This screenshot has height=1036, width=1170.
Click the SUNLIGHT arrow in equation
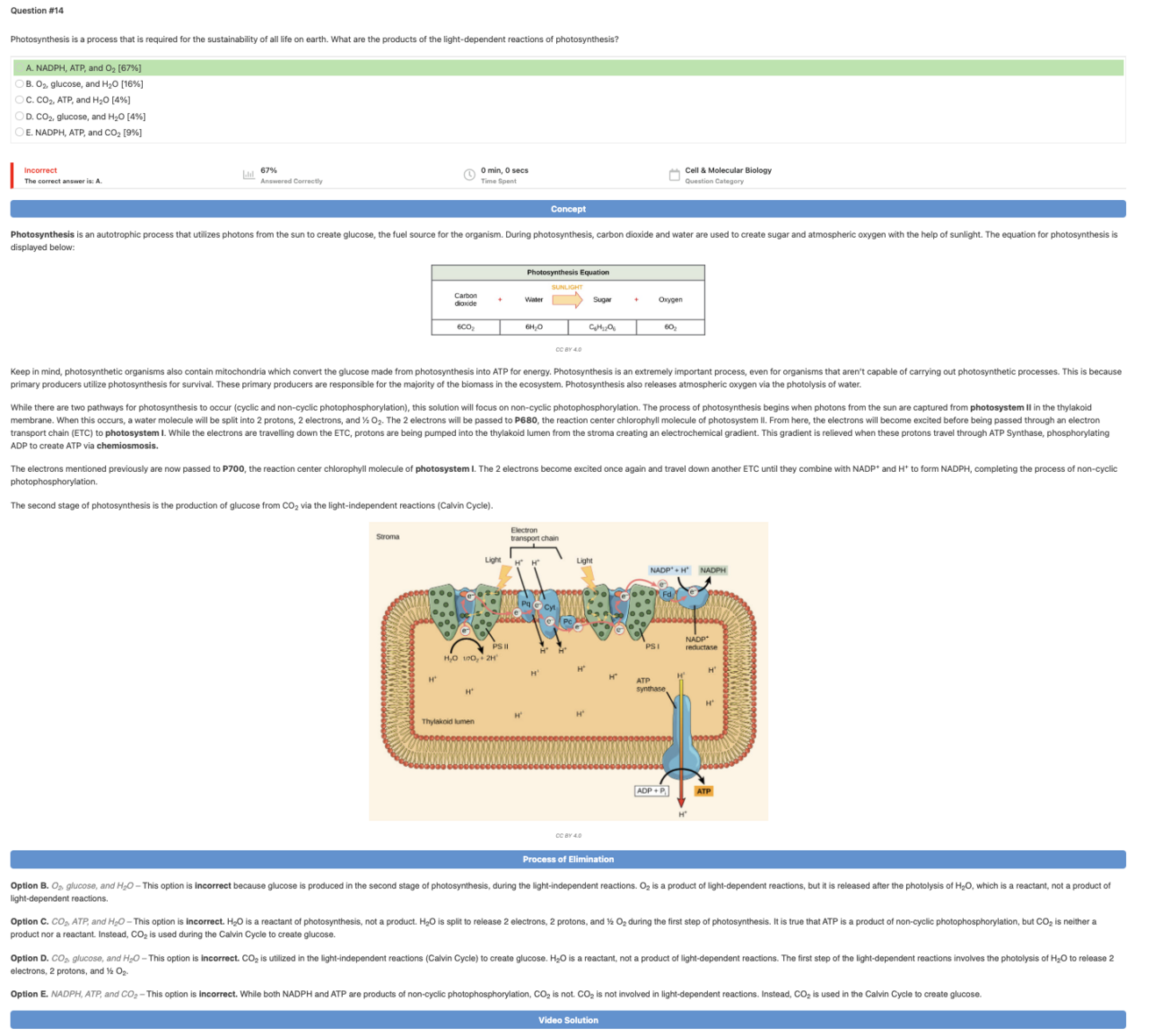[x=567, y=300]
